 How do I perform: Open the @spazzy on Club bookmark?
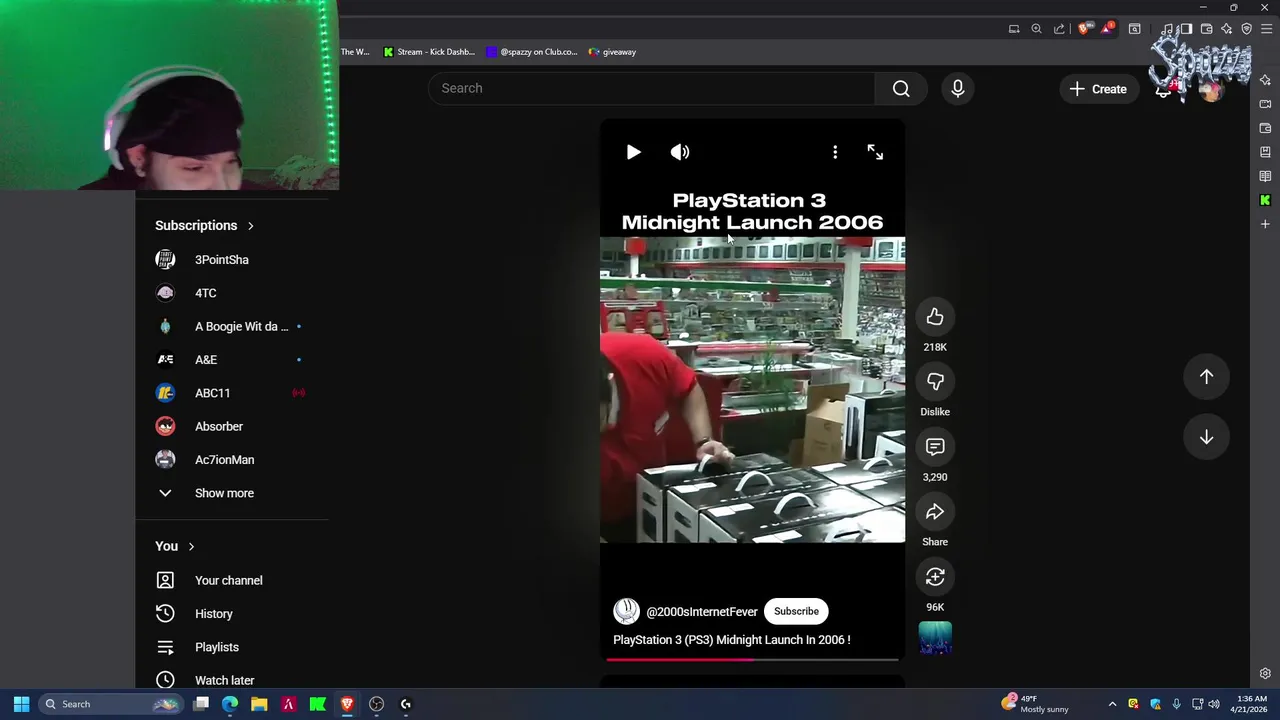[532, 52]
